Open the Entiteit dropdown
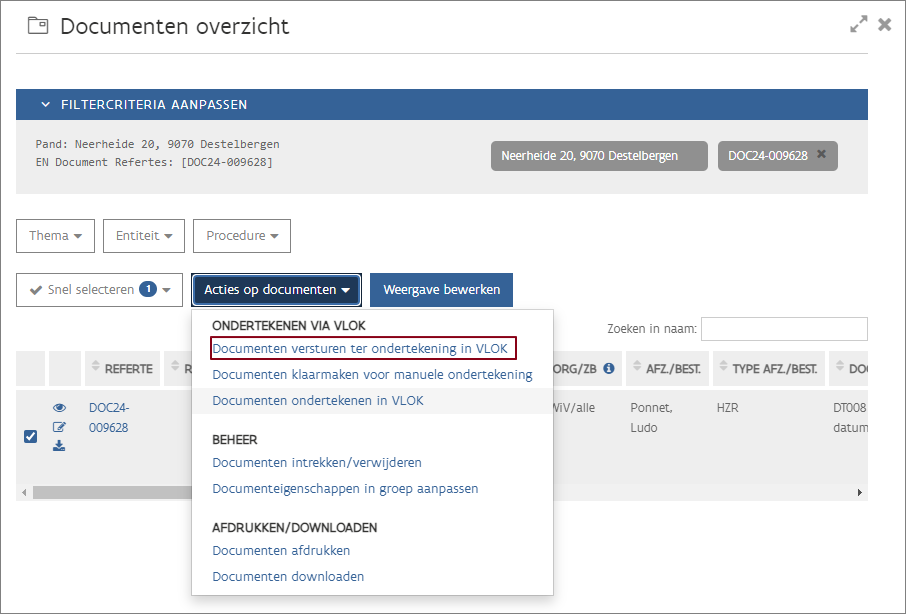 143,236
